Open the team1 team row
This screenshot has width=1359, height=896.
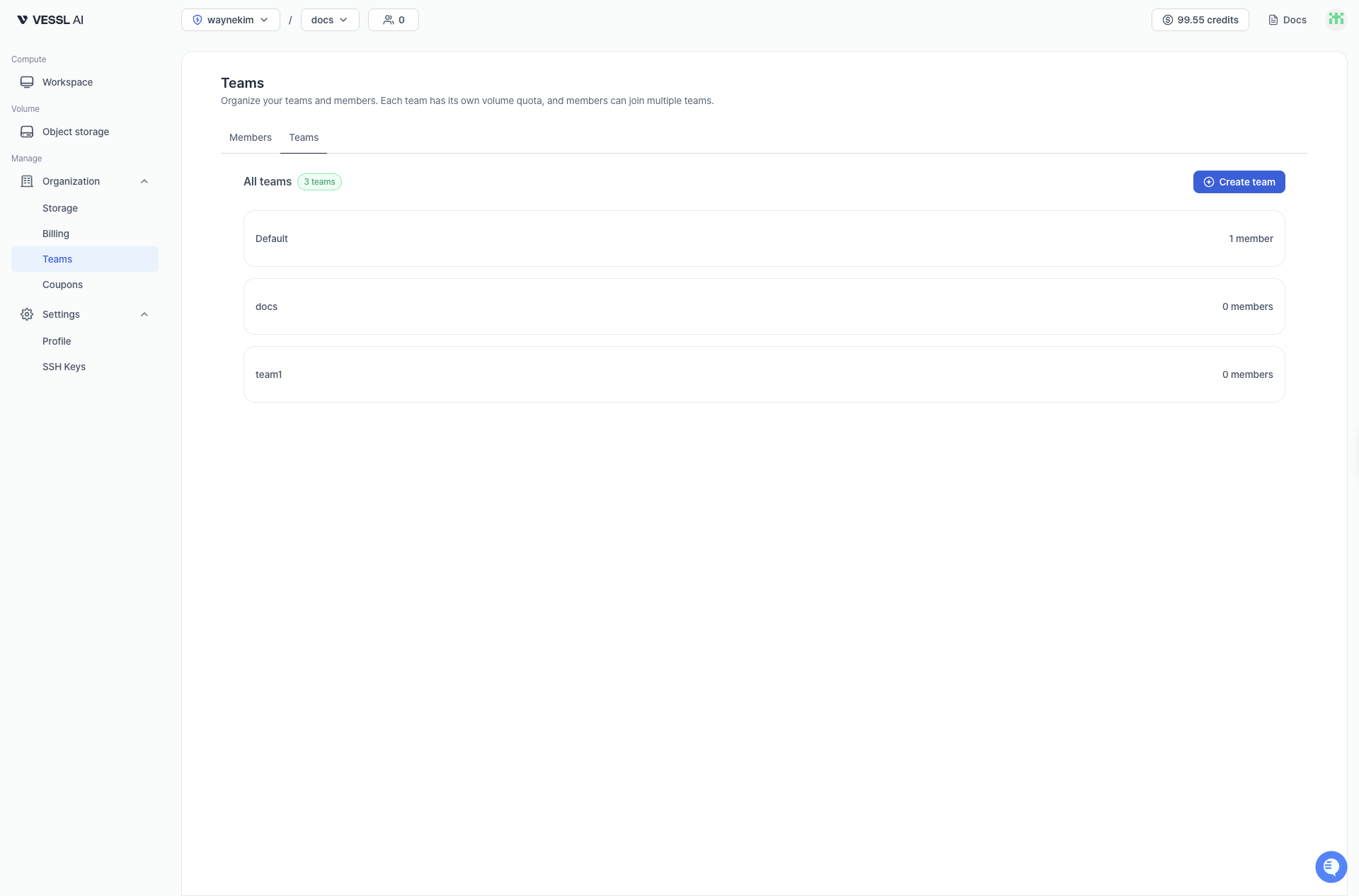point(764,374)
